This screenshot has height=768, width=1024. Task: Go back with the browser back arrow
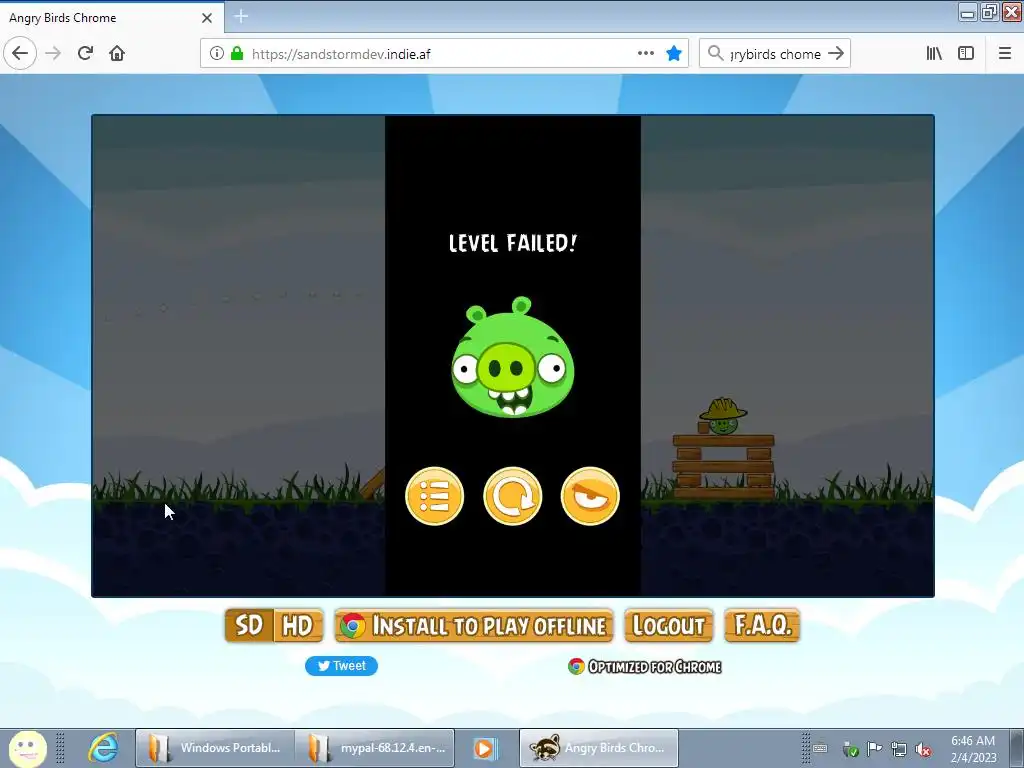coord(20,54)
